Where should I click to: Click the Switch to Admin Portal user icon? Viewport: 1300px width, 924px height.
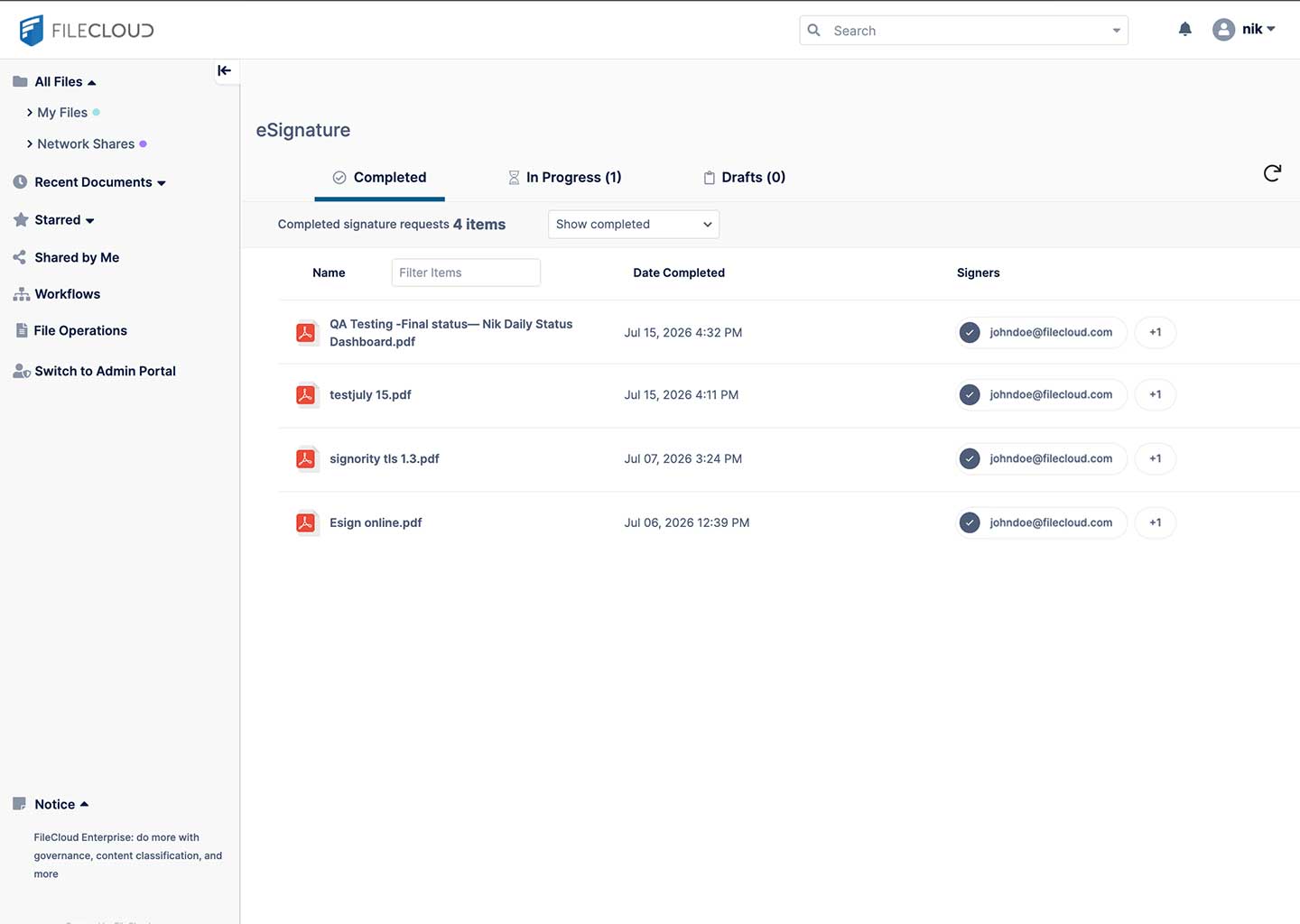click(22, 371)
